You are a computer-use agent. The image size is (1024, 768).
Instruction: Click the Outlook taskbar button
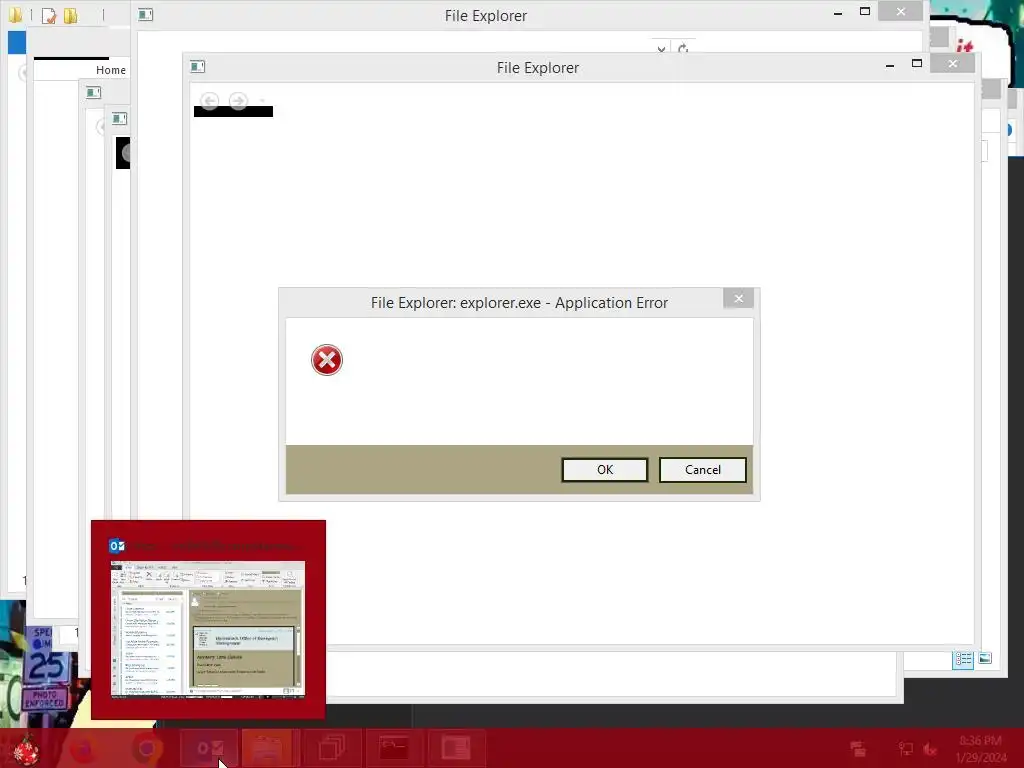(x=210, y=748)
